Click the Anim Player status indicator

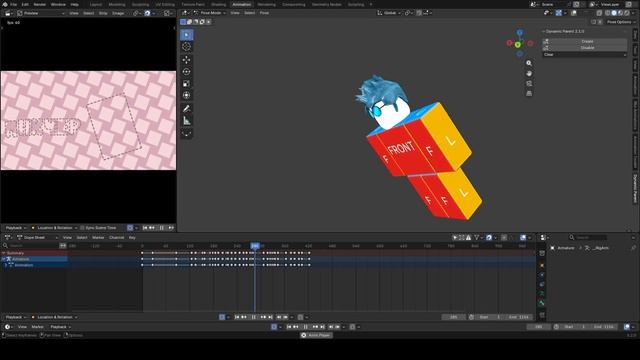click(316, 335)
